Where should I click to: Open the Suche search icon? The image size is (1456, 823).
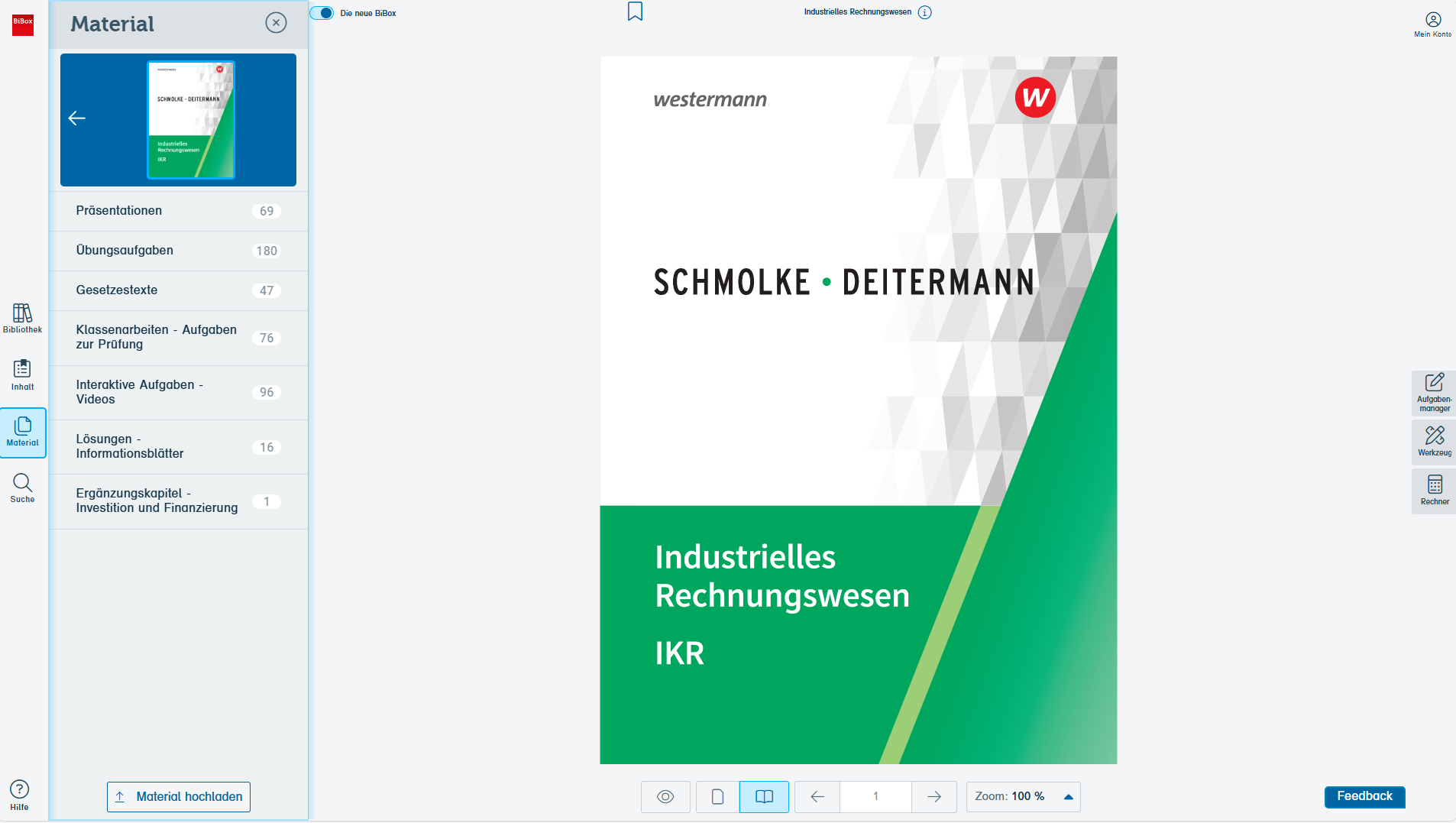pos(22,488)
